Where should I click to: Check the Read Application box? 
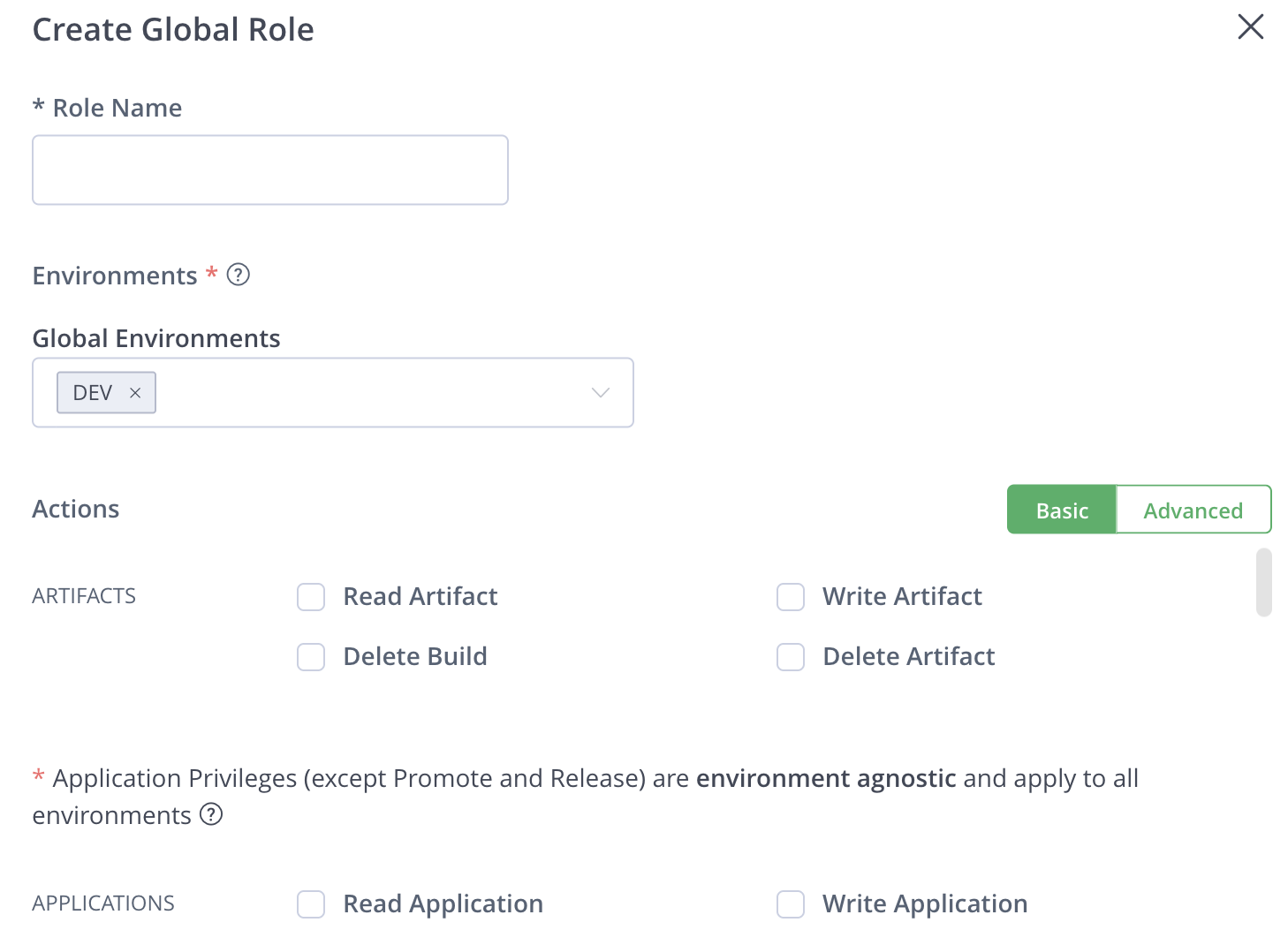tap(311, 904)
